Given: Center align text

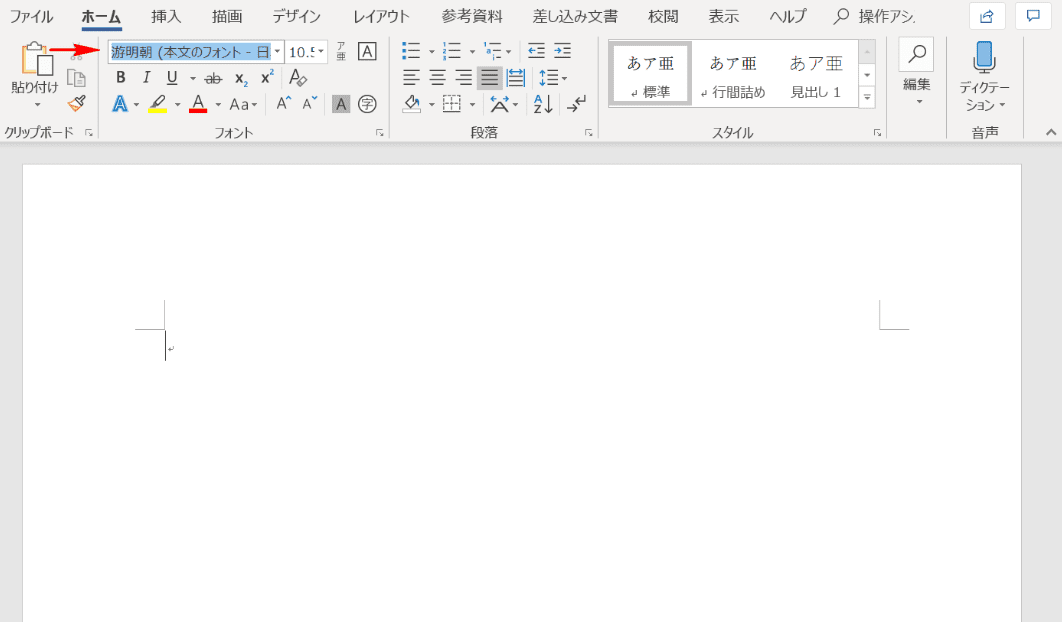Looking at the screenshot, I should [x=438, y=78].
